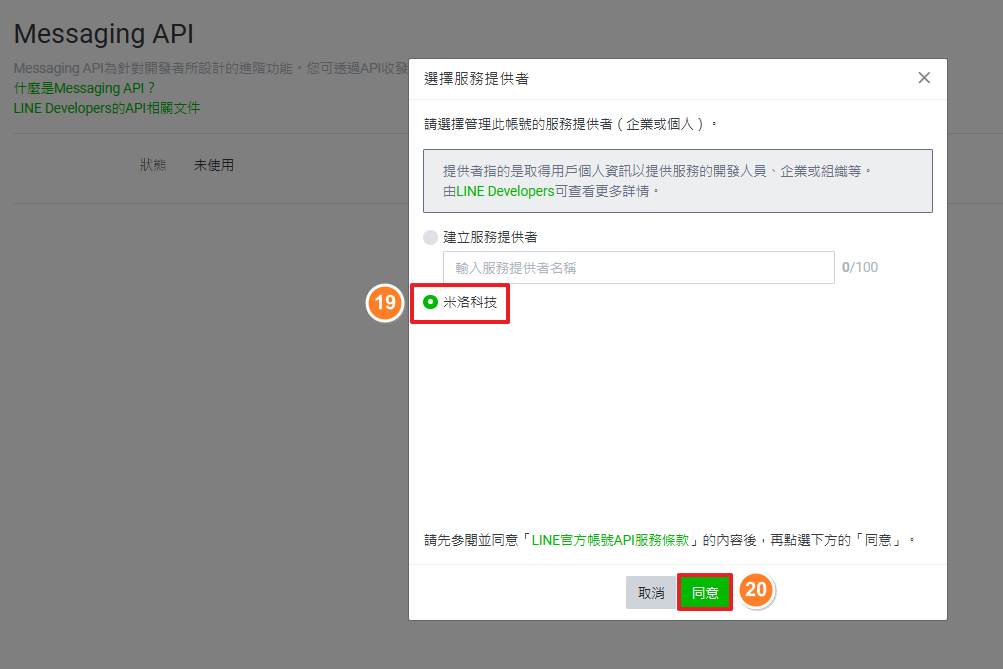Viewport: 1003px width, 669px height.
Task: Select the 建立服務提供者 radio button
Action: pos(431,237)
